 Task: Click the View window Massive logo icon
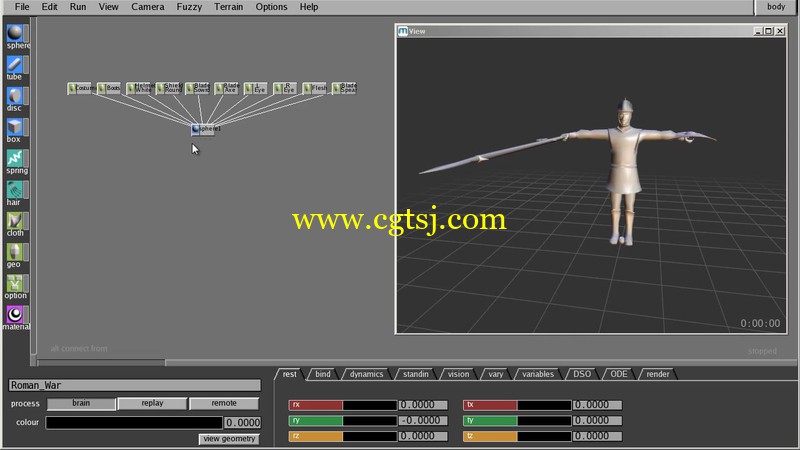click(403, 31)
